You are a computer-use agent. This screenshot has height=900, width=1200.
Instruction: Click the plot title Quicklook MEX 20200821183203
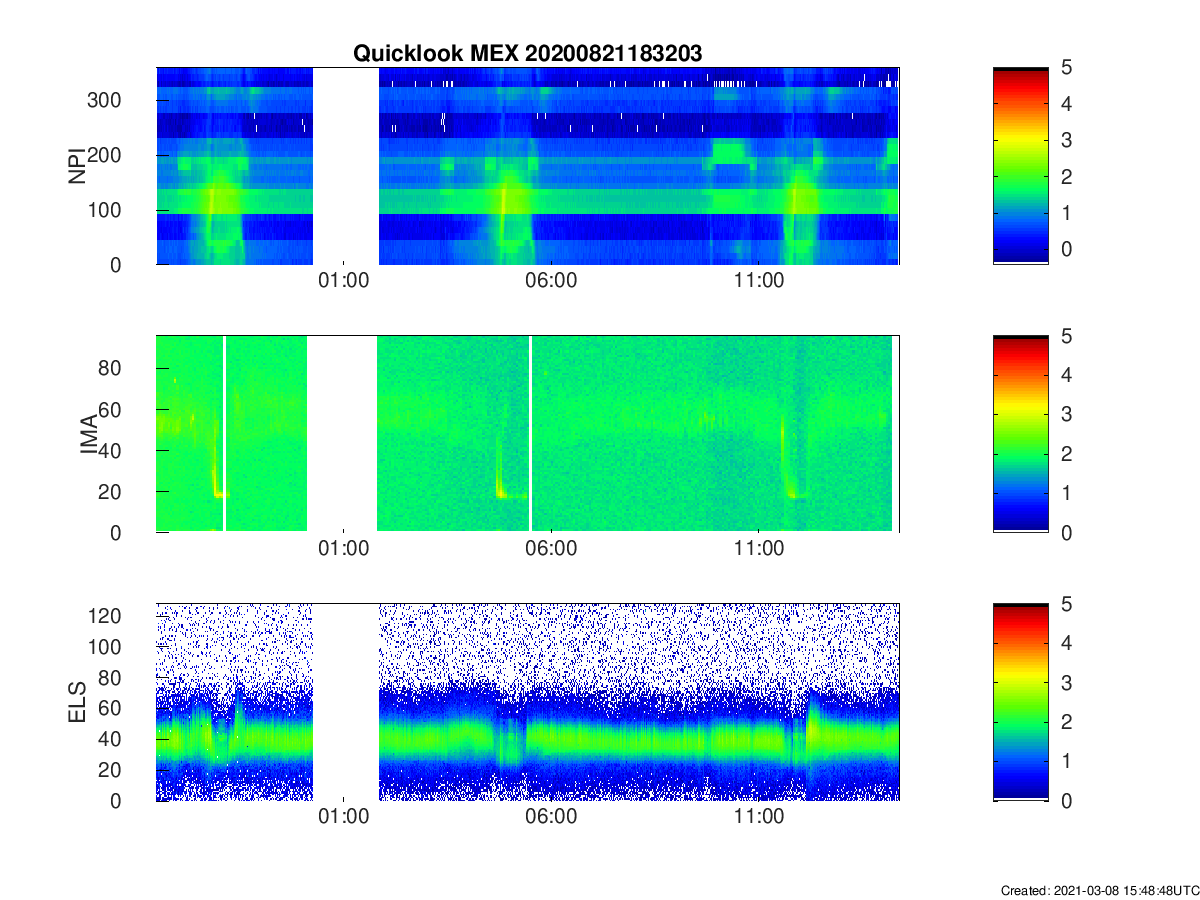(x=527, y=54)
